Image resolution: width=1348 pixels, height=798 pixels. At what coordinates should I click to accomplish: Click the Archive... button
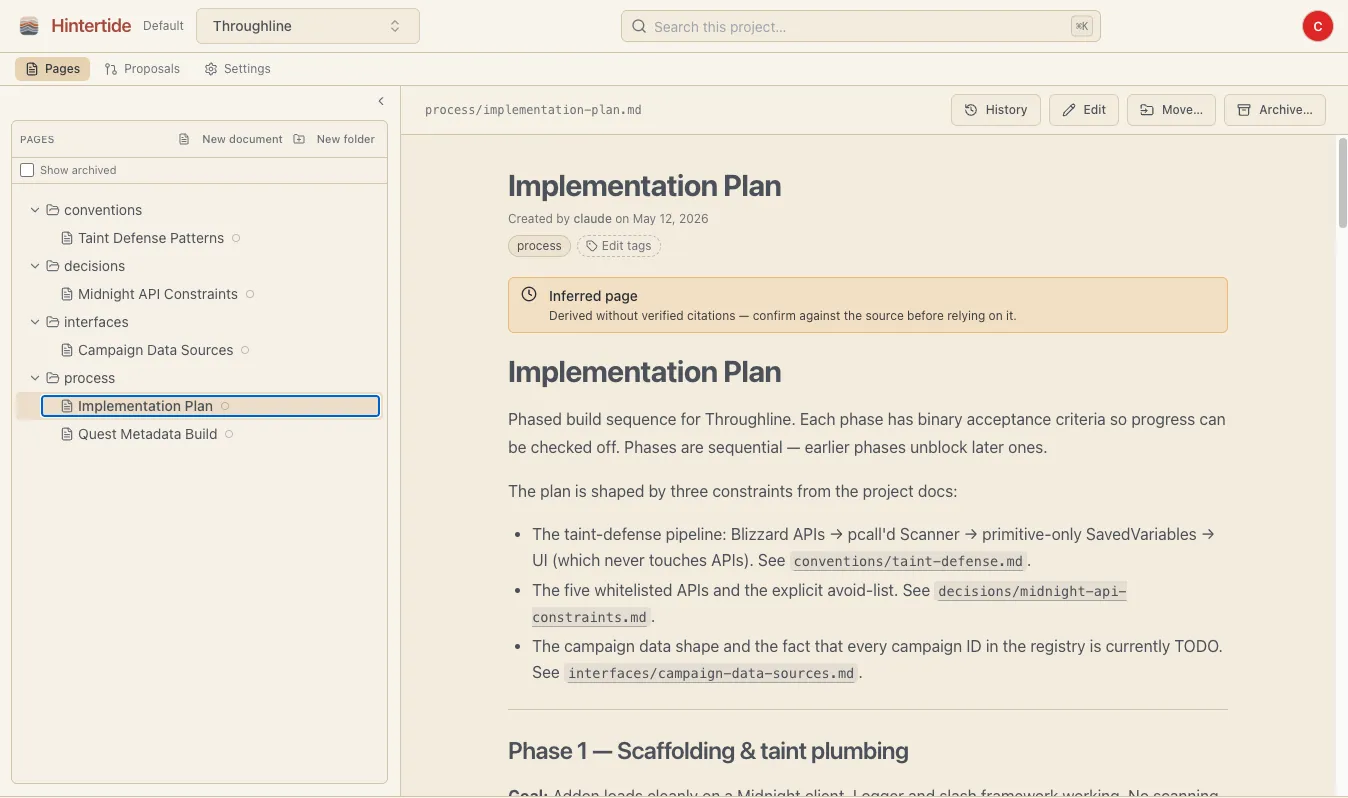point(1275,110)
